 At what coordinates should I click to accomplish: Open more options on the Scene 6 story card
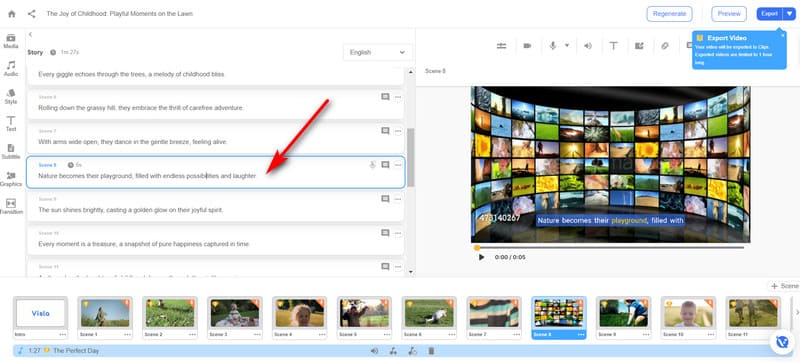pos(398,97)
